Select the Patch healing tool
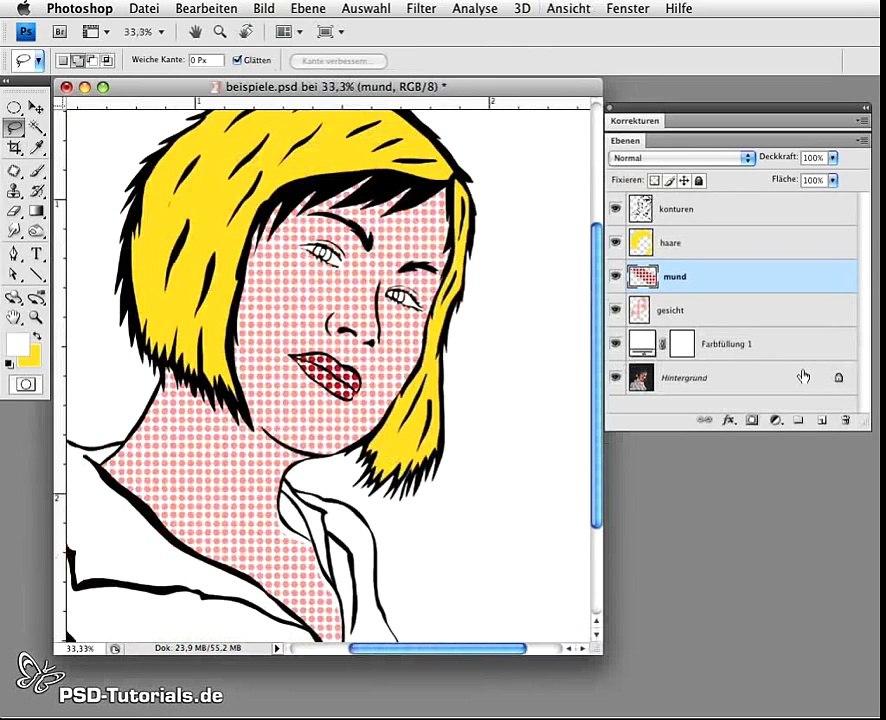 pos(14,171)
